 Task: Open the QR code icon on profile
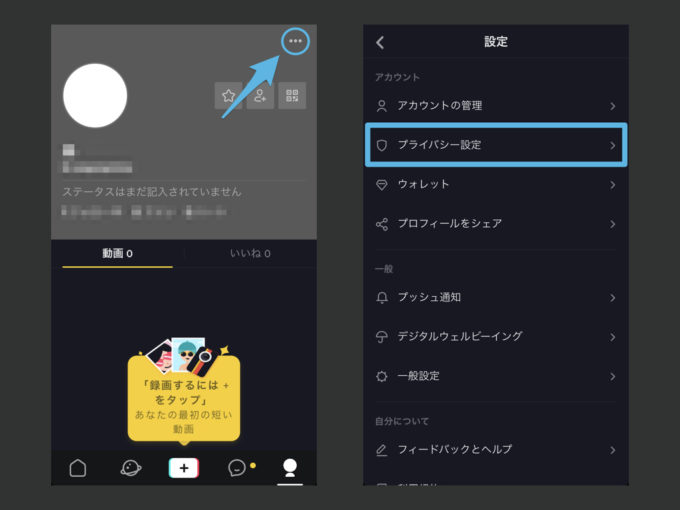(x=292, y=95)
